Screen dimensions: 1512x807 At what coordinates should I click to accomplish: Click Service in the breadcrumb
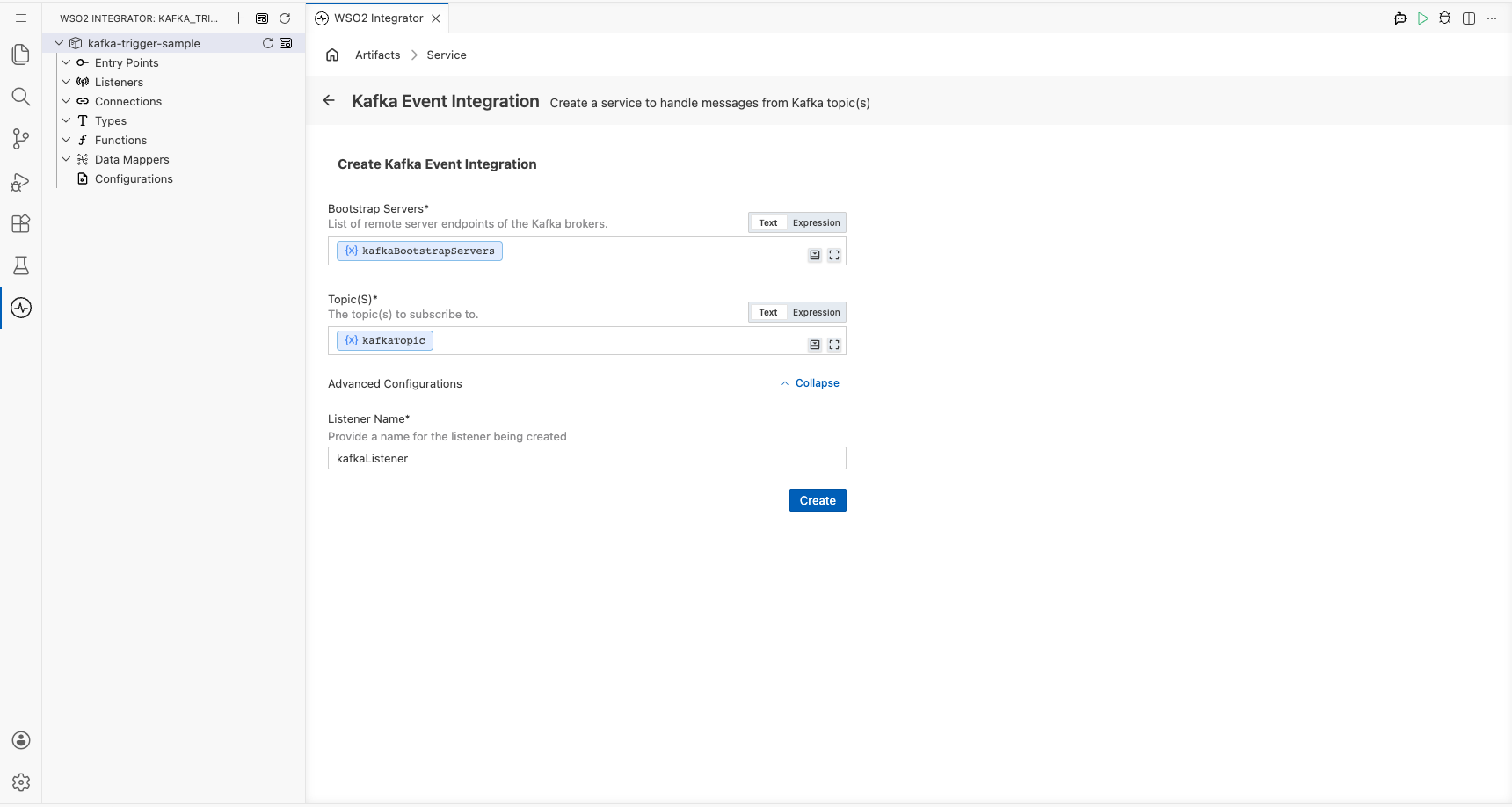pos(447,55)
